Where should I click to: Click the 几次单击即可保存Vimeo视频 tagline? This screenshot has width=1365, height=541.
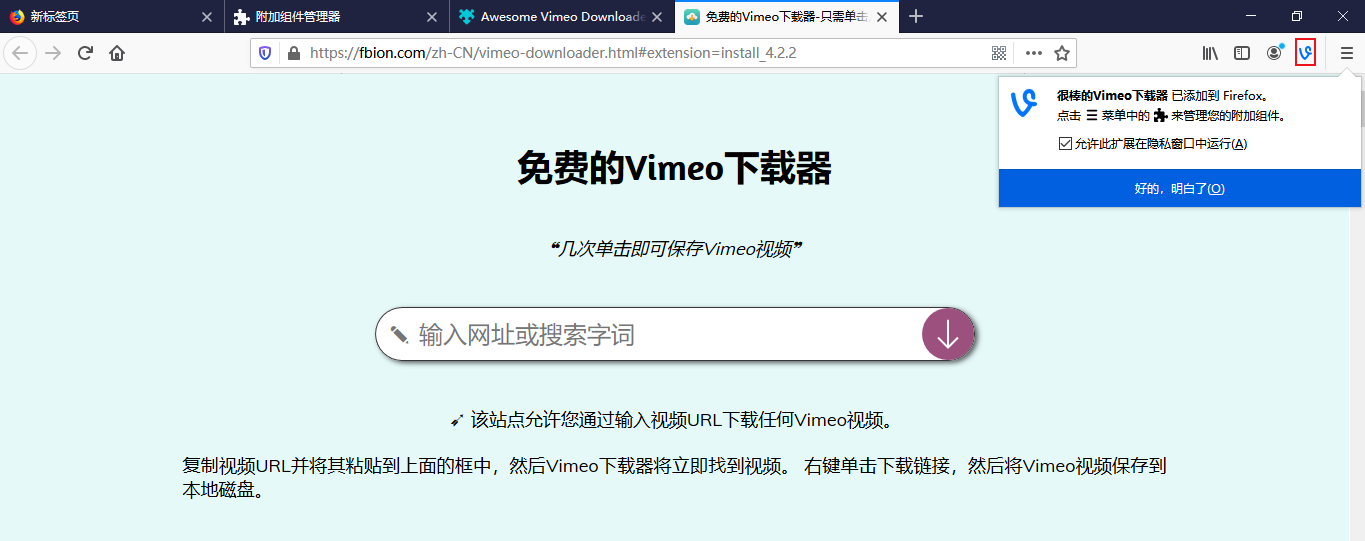(x=676, y=249)
